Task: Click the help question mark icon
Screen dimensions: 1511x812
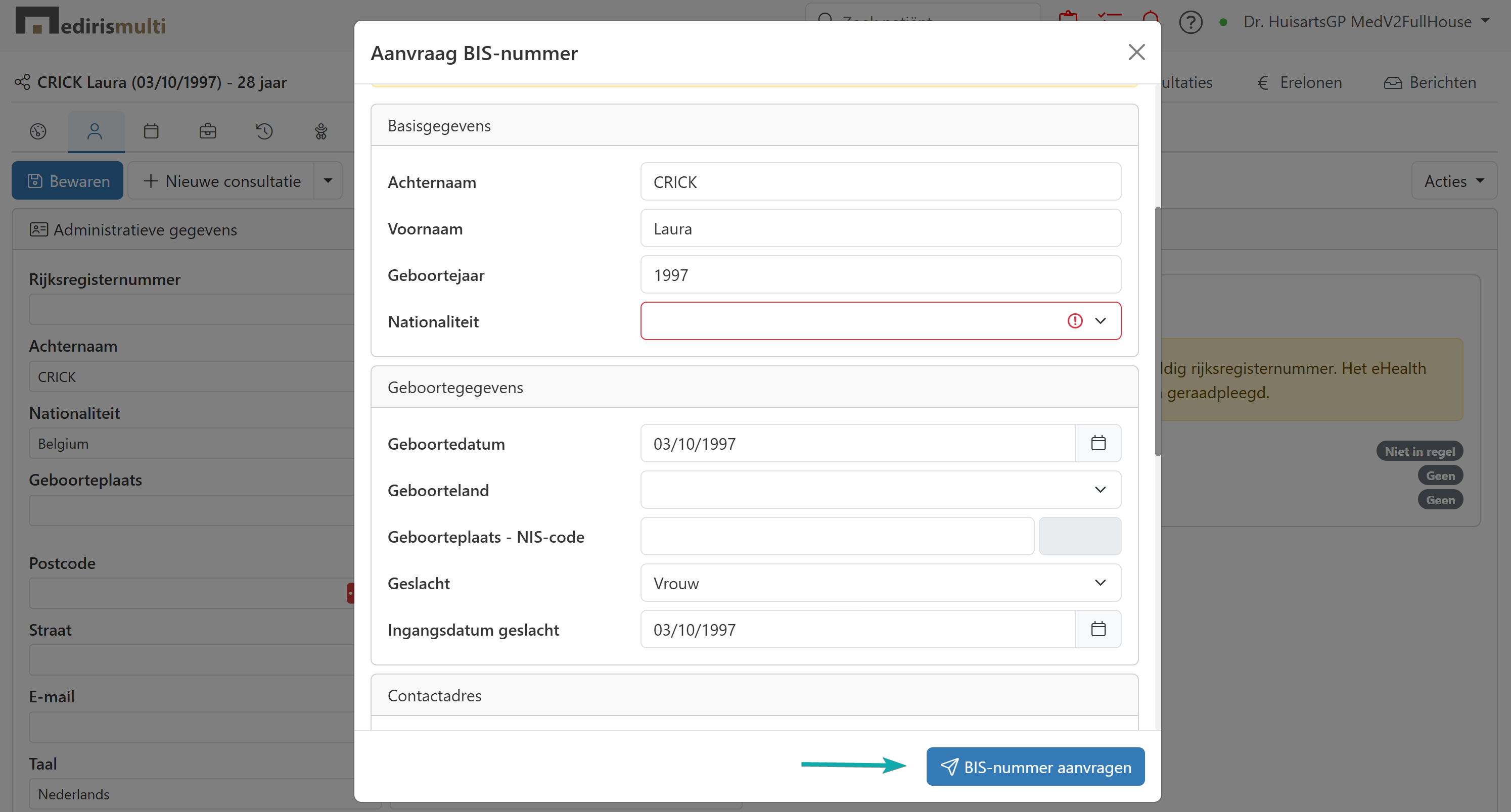Action: click(x=1190, y=22)
